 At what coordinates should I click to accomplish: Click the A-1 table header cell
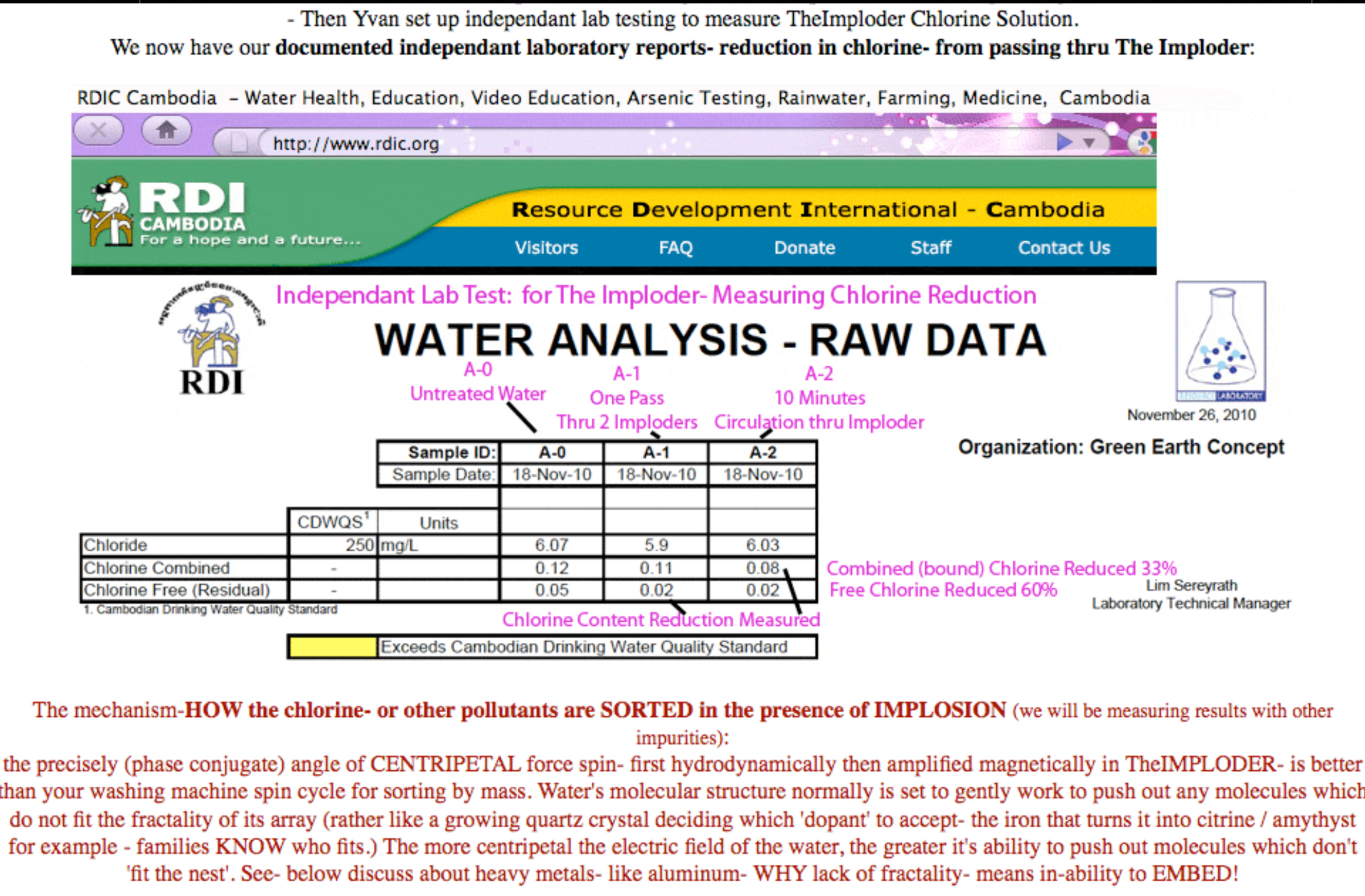[x=656, y=453]
